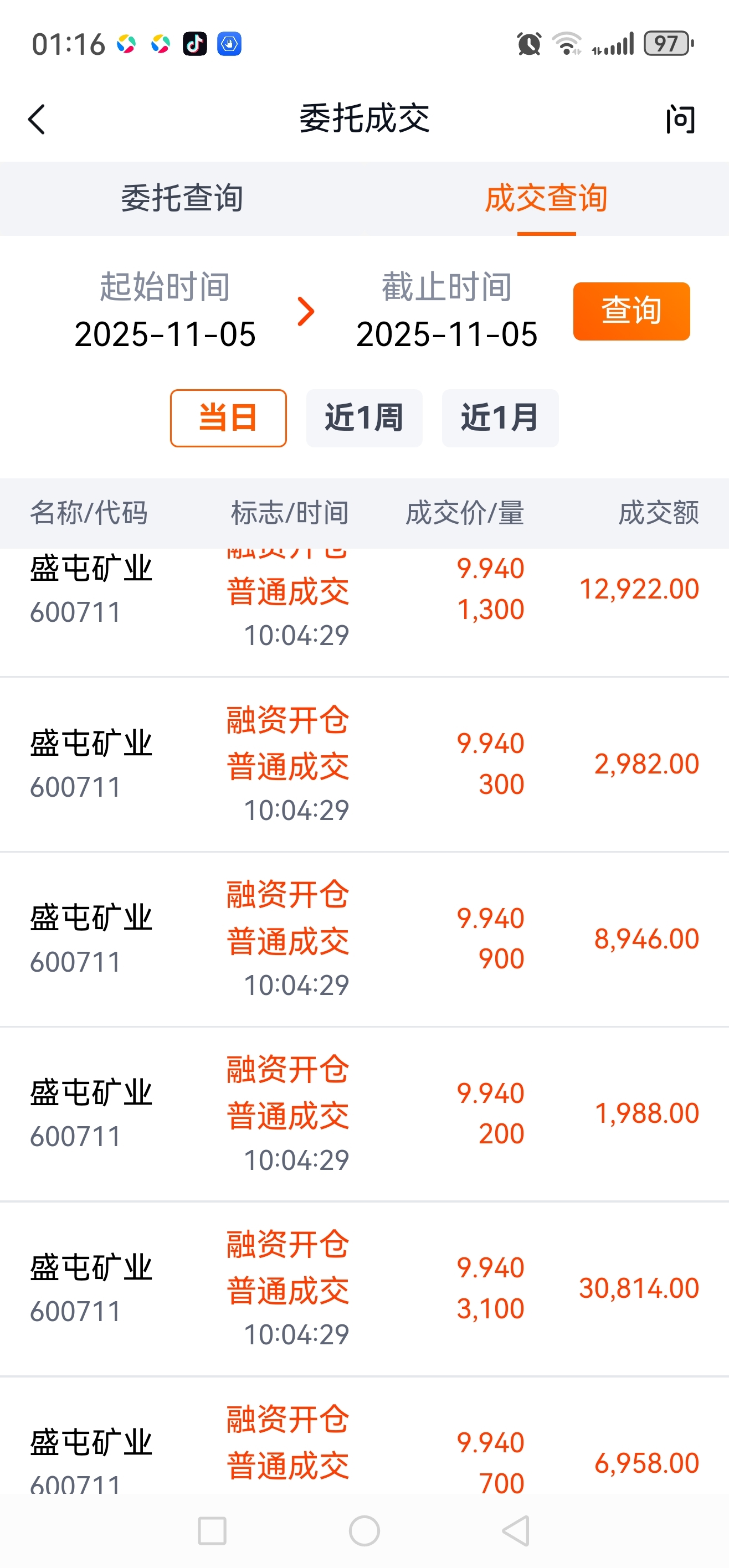Switch to the 委托查询 tab
729x1568 pixels.
[182, 198]
